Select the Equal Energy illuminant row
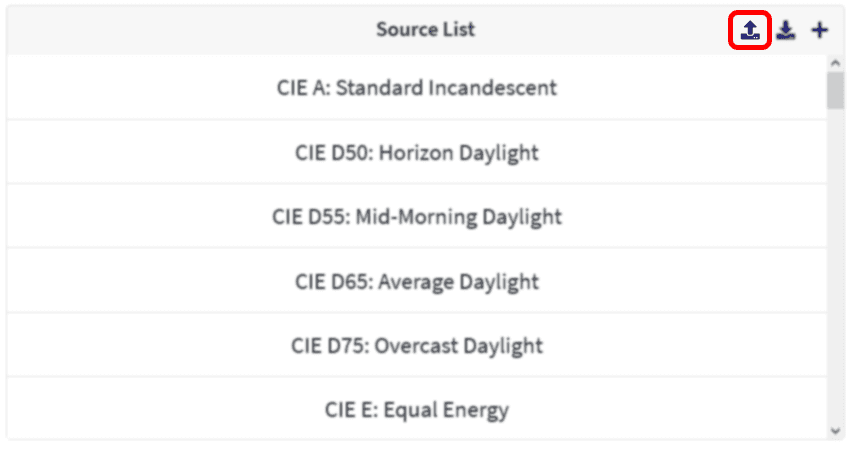This screenshot has height=450, width=853. [x=417, y=409]
